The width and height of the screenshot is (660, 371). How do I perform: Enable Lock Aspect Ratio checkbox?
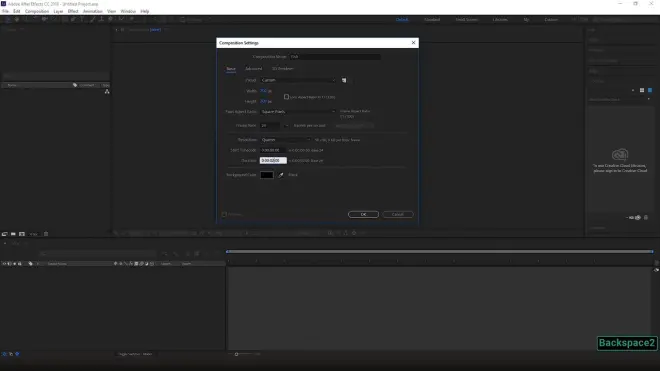click(x=286, y=97)
